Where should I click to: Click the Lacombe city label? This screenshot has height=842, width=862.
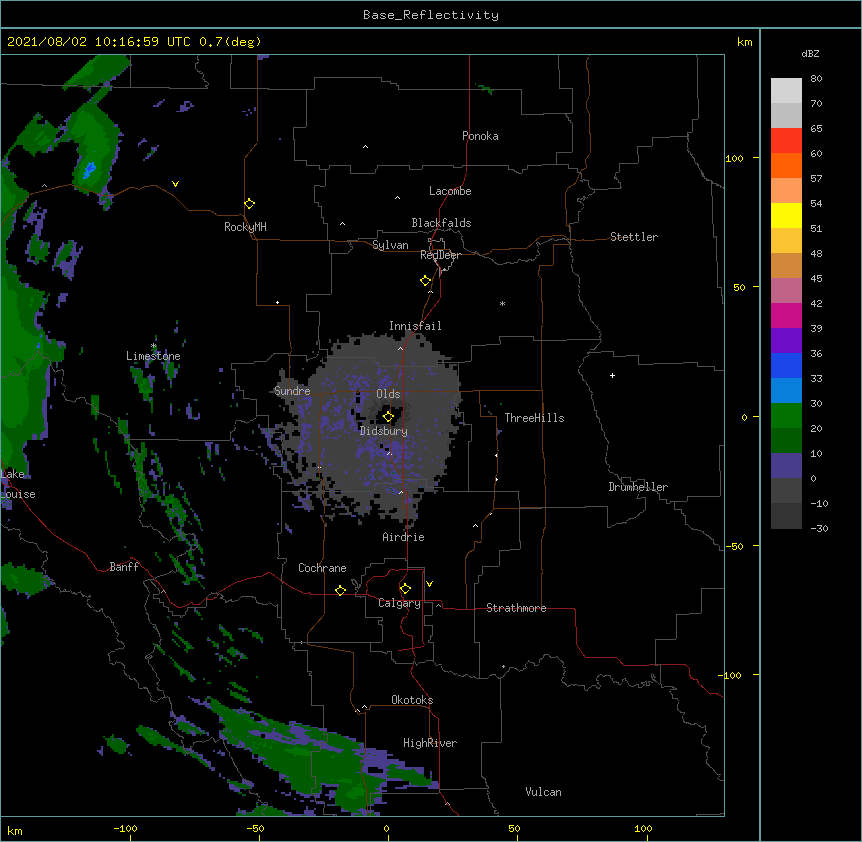[450, 191]
